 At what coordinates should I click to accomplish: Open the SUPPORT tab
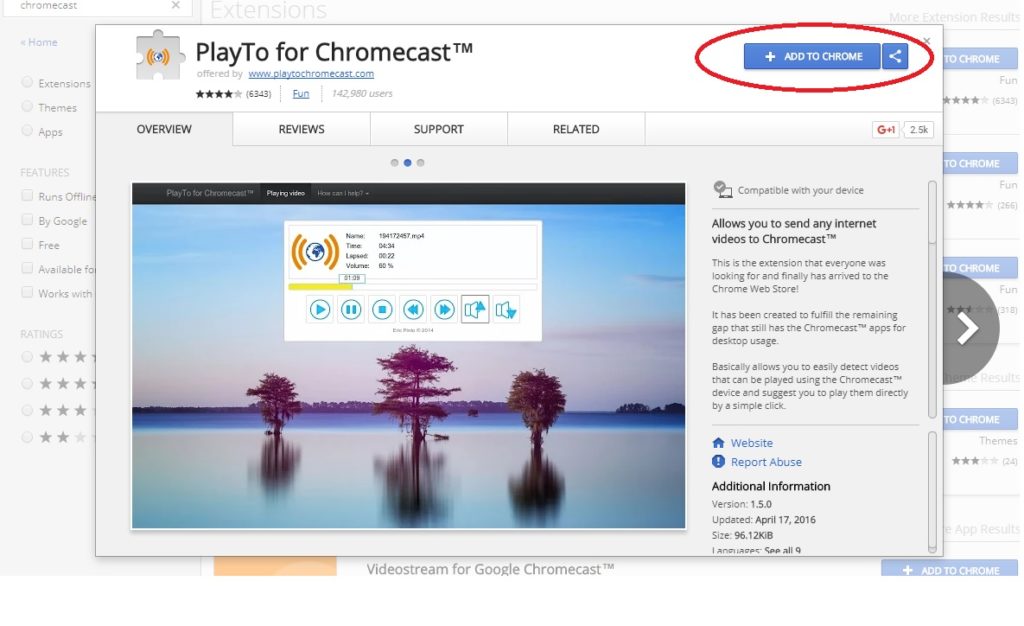(x=438, y=129)
